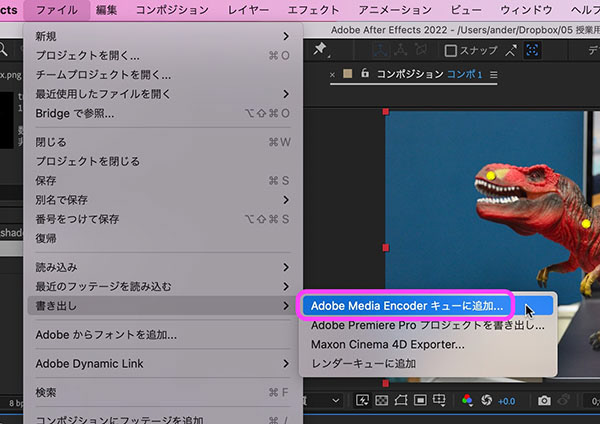Click the fast previews icon

coord(362,400)
